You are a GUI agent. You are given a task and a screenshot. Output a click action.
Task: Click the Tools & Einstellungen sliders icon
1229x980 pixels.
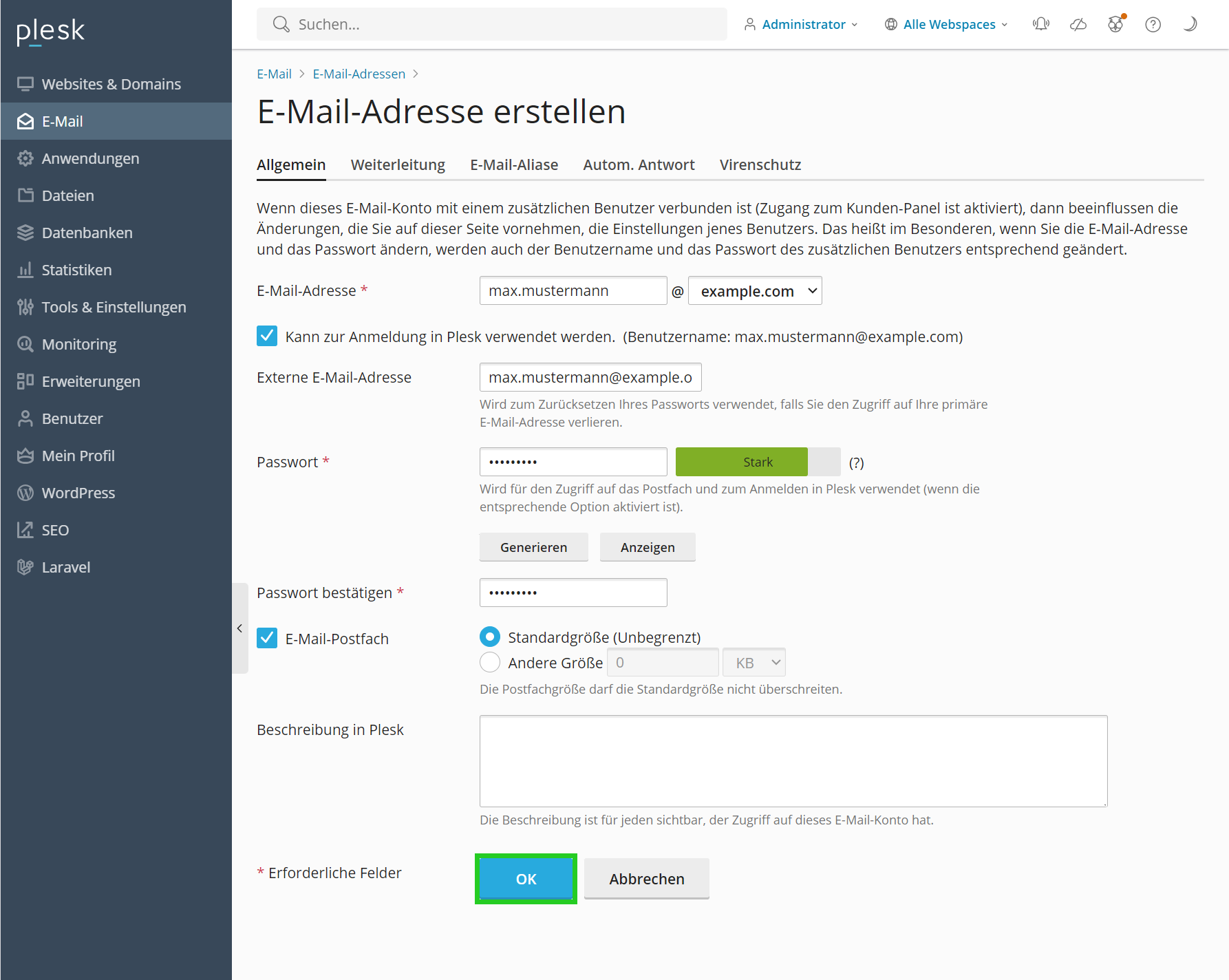point(25,307)
